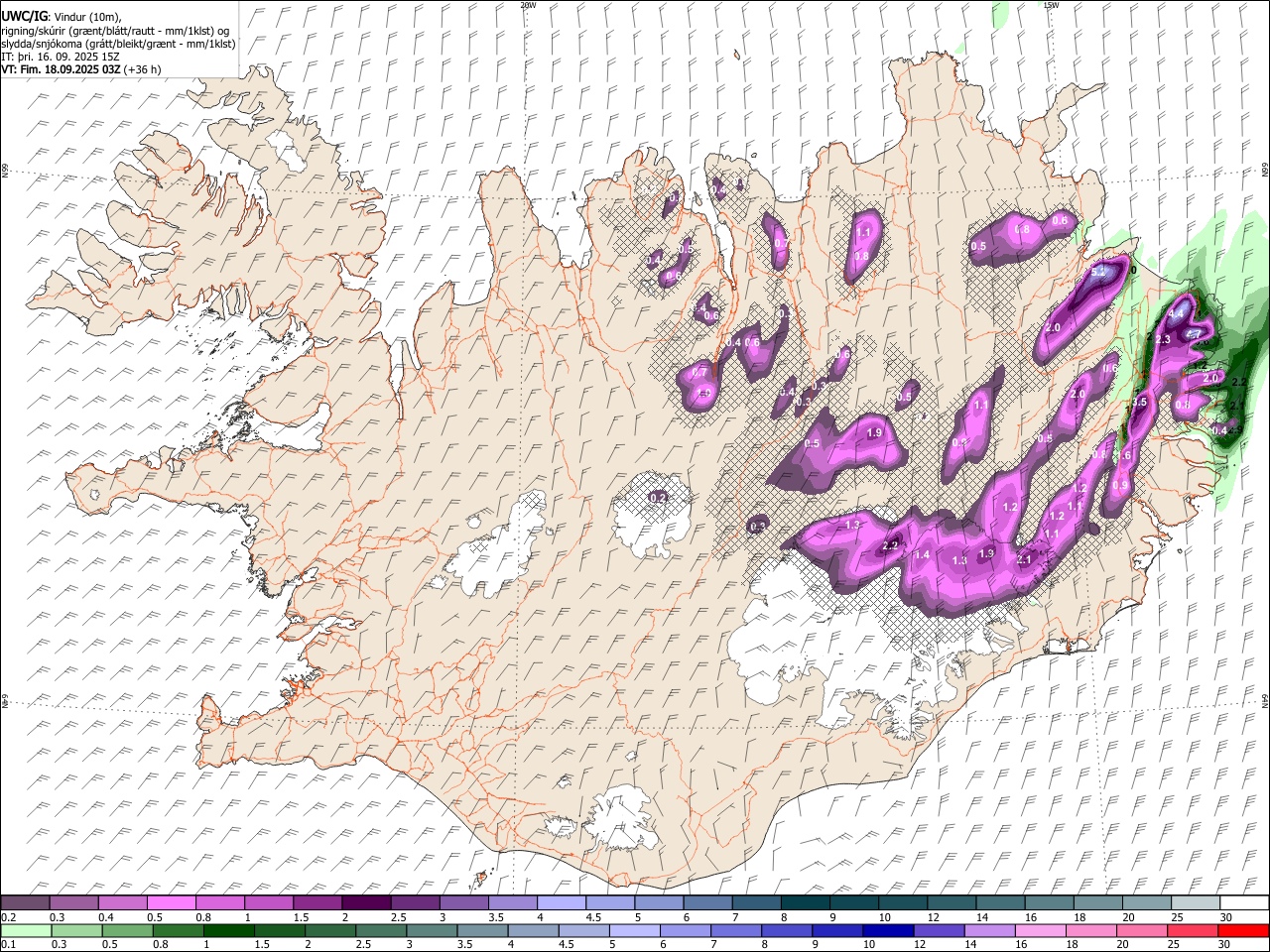Click the black '2.9' rain value offshore
Viewport: 1270px width, 952px height.
[x=1237, y=429]
